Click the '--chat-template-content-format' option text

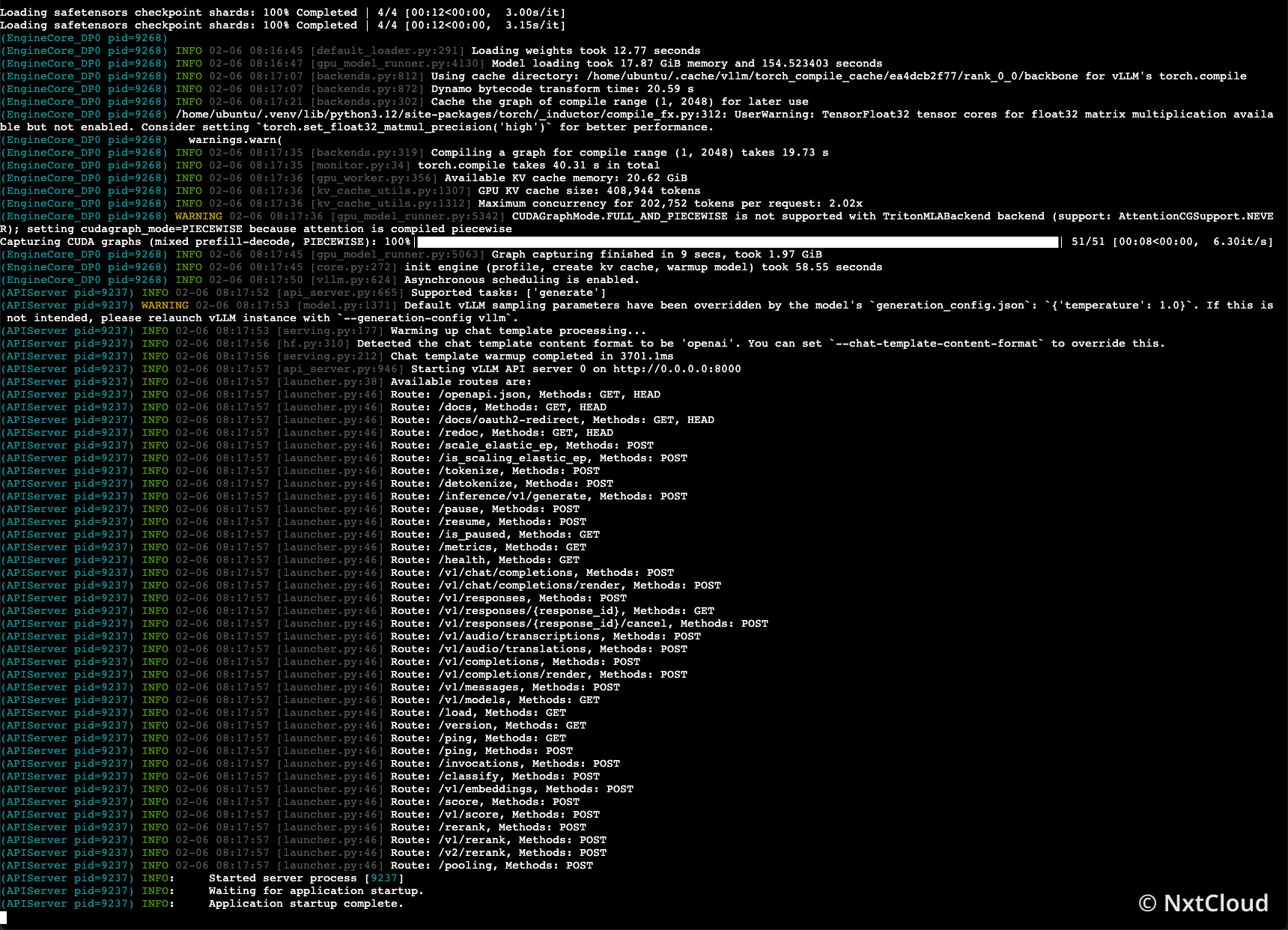937,344
